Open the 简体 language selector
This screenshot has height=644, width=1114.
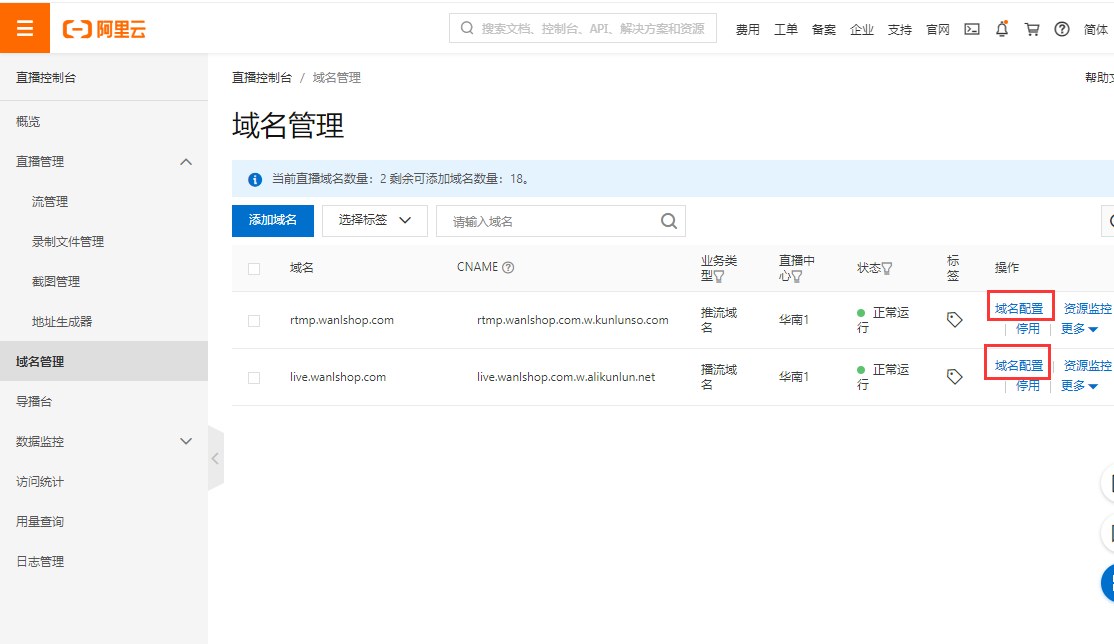point(1096,29)
